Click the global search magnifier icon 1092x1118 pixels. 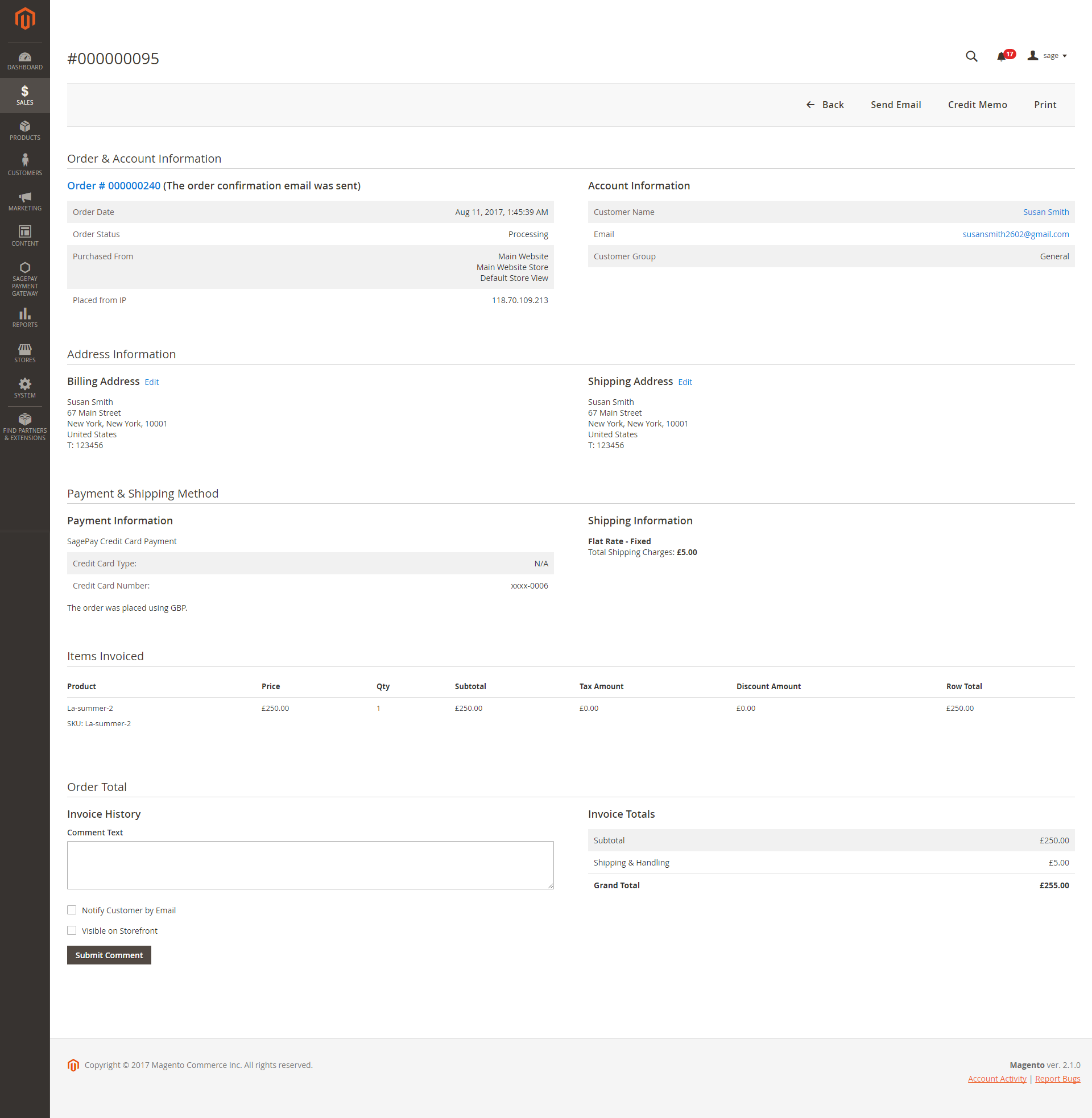pyautogui.click(x=971, y=56)
